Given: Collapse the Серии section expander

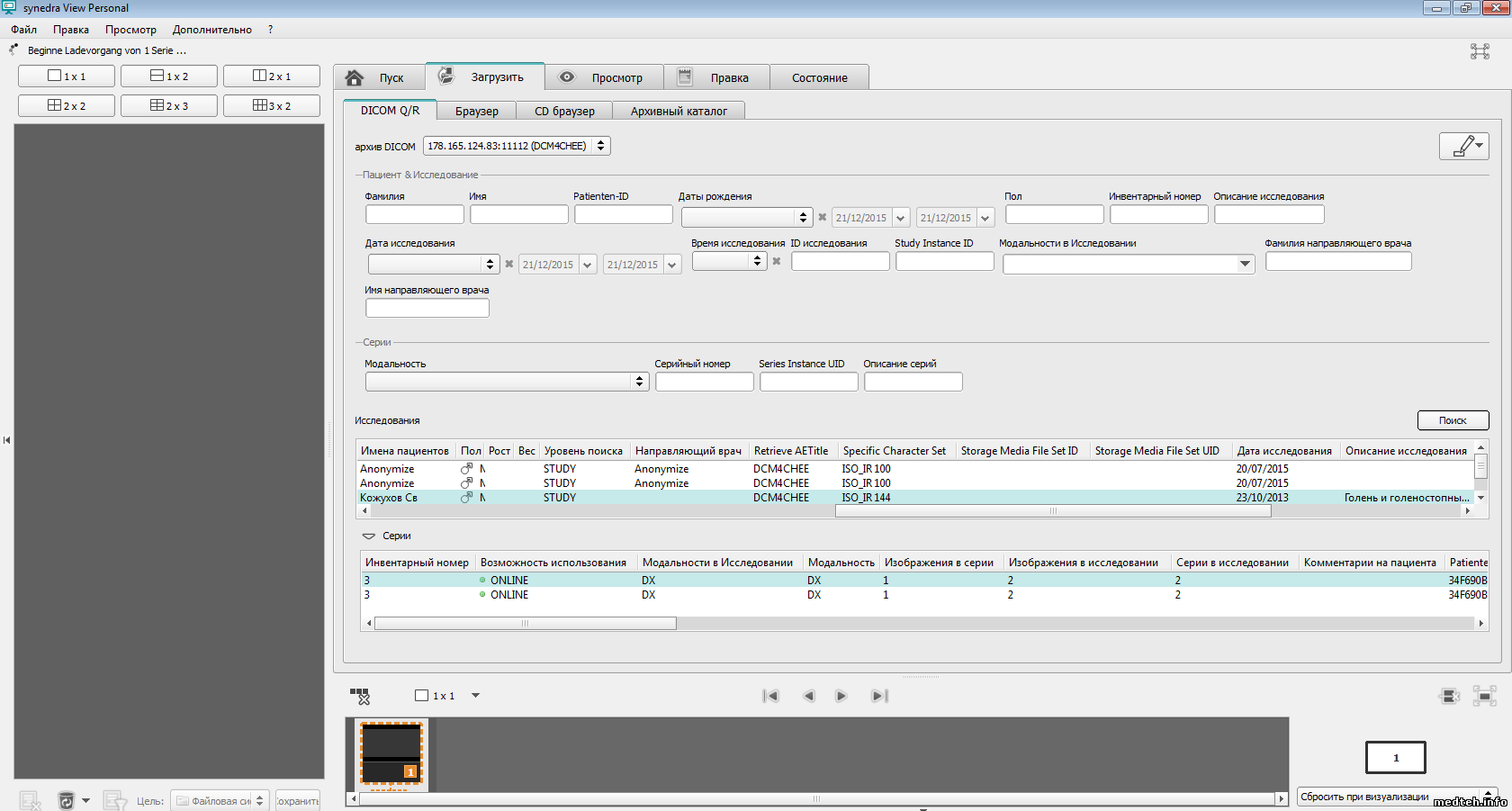Looking at the screenshot, I should click(x=368, y=536).
